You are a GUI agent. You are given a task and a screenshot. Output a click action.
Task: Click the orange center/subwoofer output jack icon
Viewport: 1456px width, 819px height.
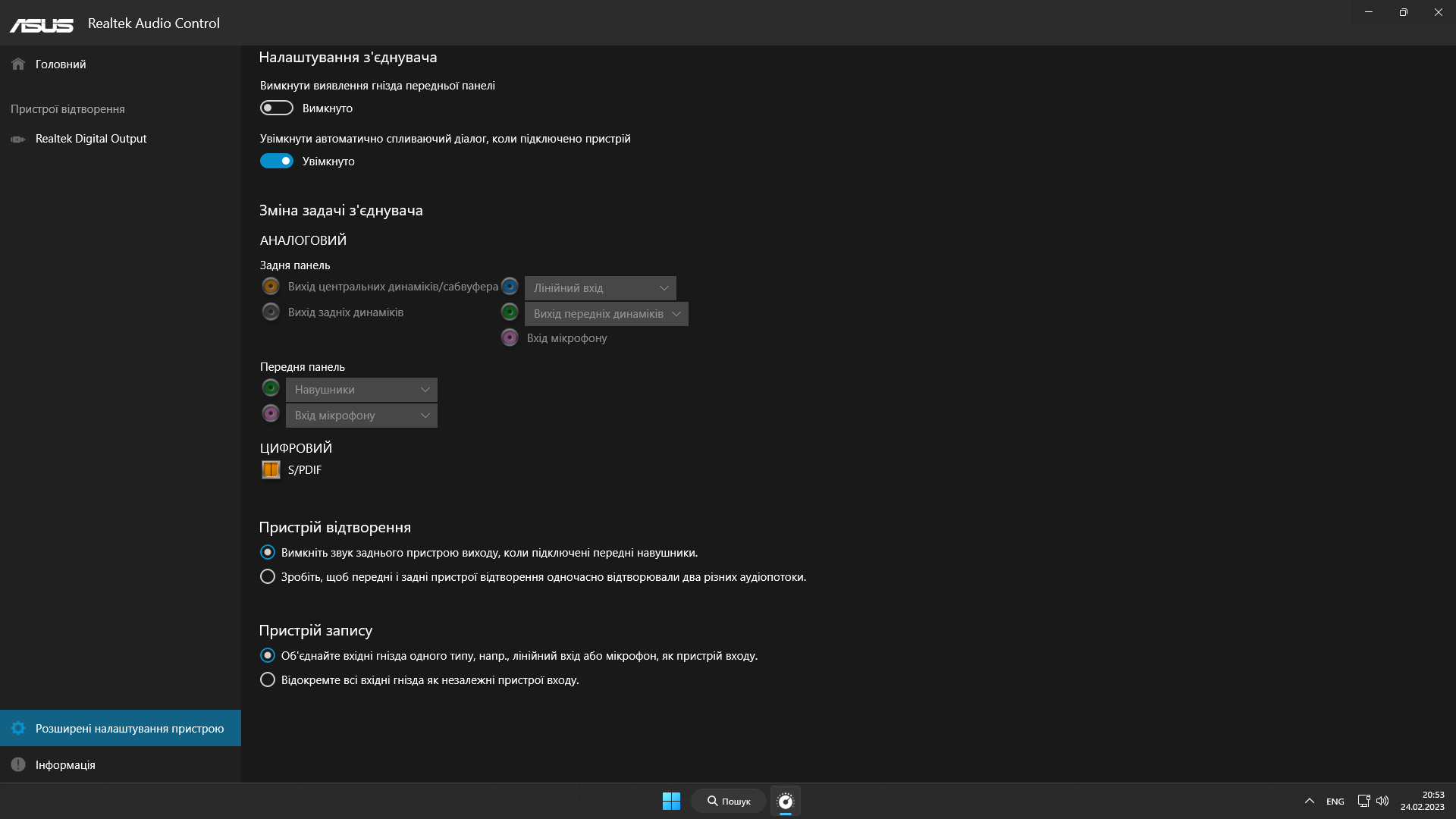271,286
